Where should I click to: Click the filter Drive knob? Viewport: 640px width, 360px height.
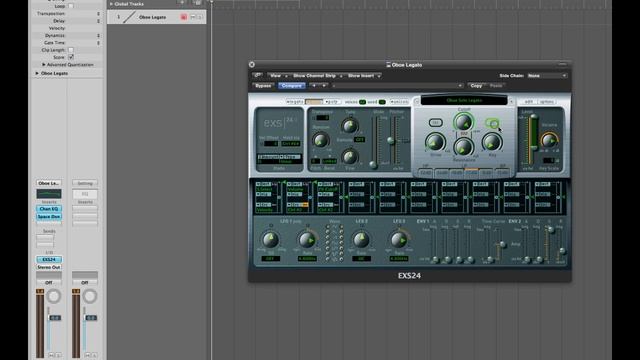[x=435, y=142]
